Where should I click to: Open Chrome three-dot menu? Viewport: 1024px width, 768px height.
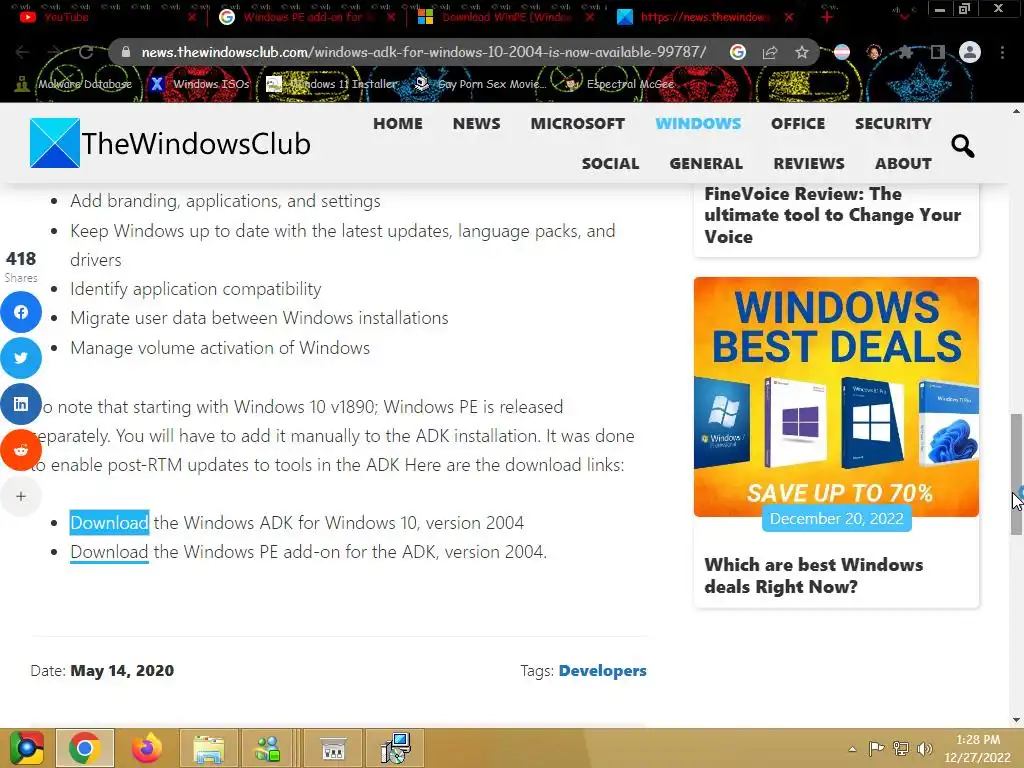[1002, 52]
